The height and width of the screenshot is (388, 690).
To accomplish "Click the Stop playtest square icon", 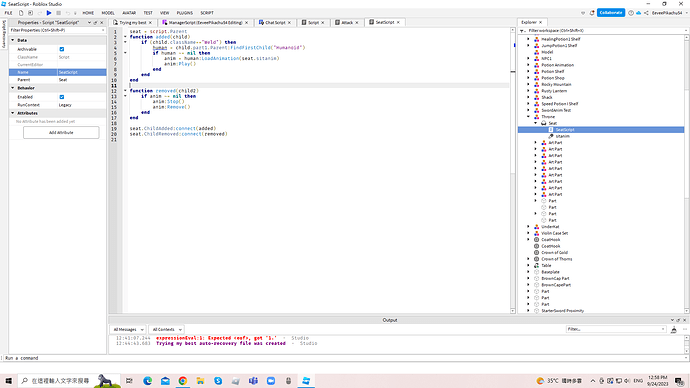I will (59, 13).
